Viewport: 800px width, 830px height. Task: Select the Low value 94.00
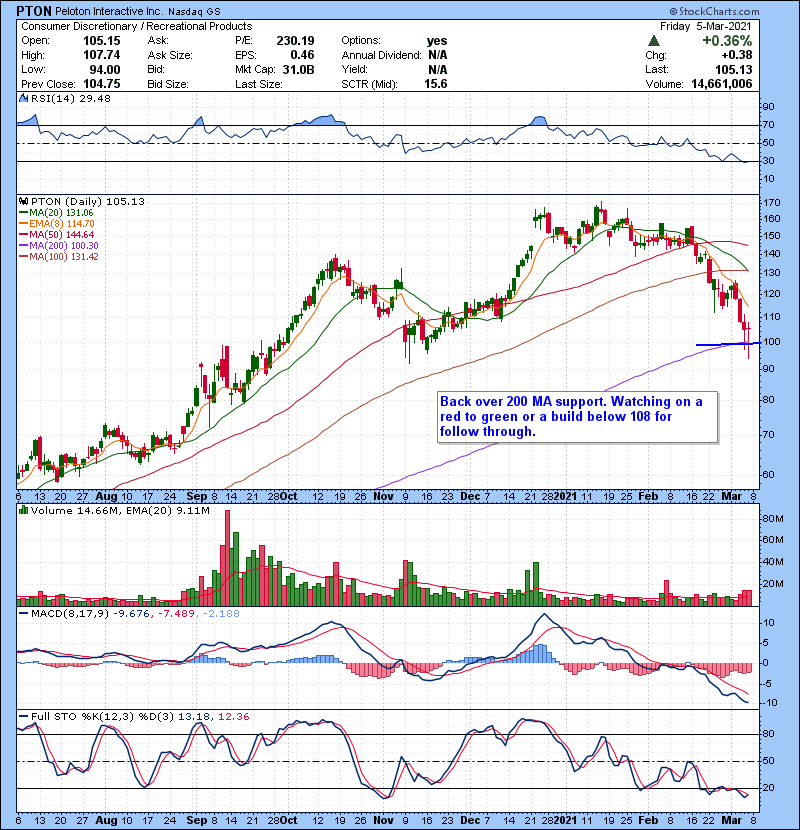pos(105,69)
